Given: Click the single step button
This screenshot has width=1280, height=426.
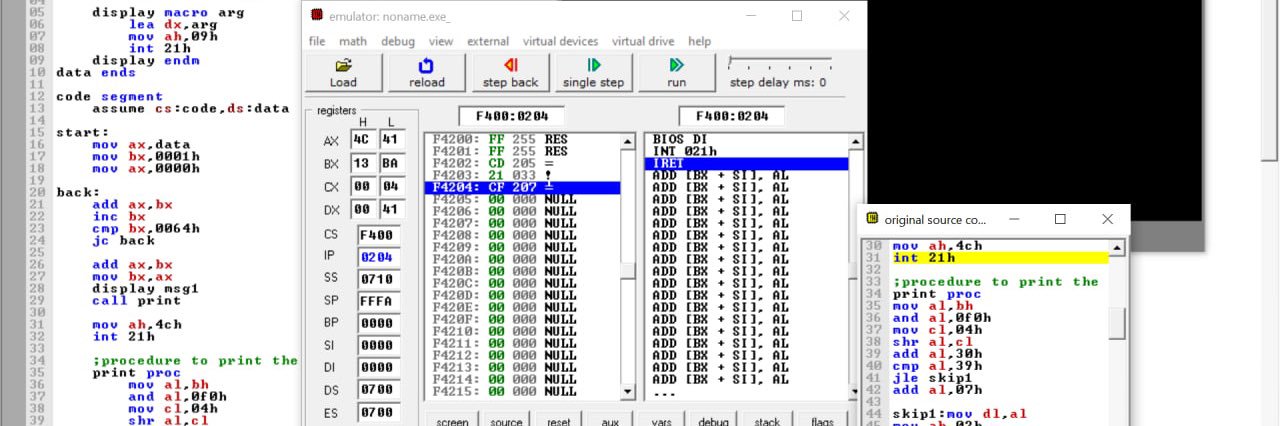Looking at the screenshot, I should pyautogui.click(x=593, y=72).
